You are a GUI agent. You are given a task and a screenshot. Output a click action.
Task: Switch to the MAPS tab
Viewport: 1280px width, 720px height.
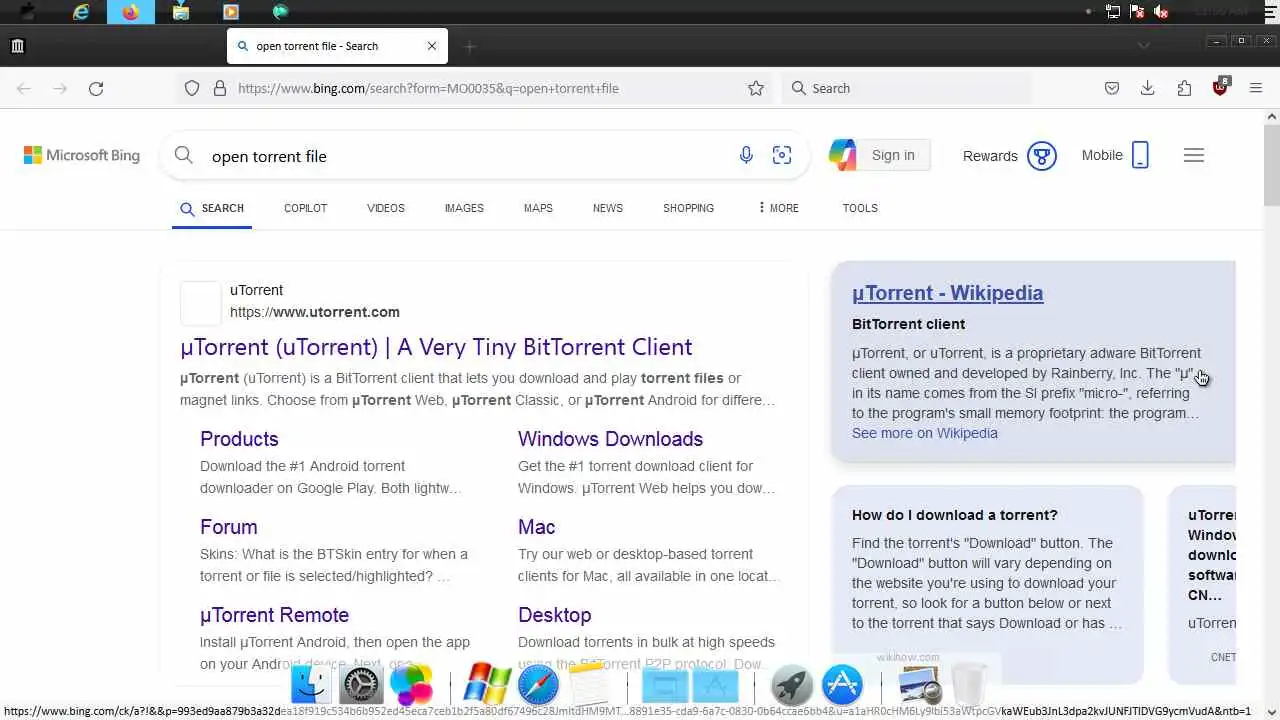538,208
